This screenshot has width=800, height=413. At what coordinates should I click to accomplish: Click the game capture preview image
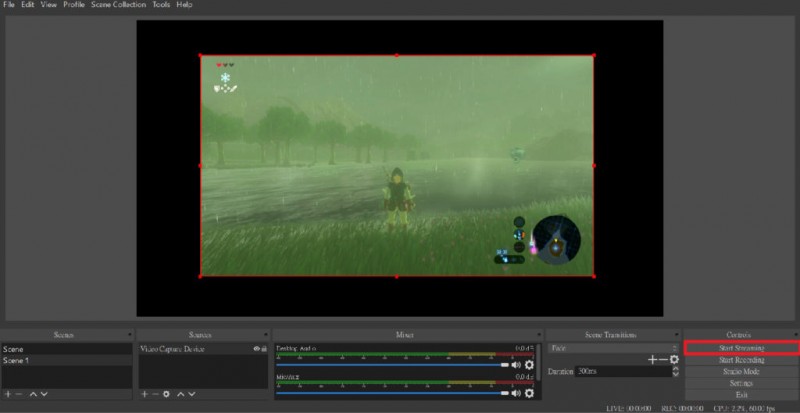coord(396,166)
